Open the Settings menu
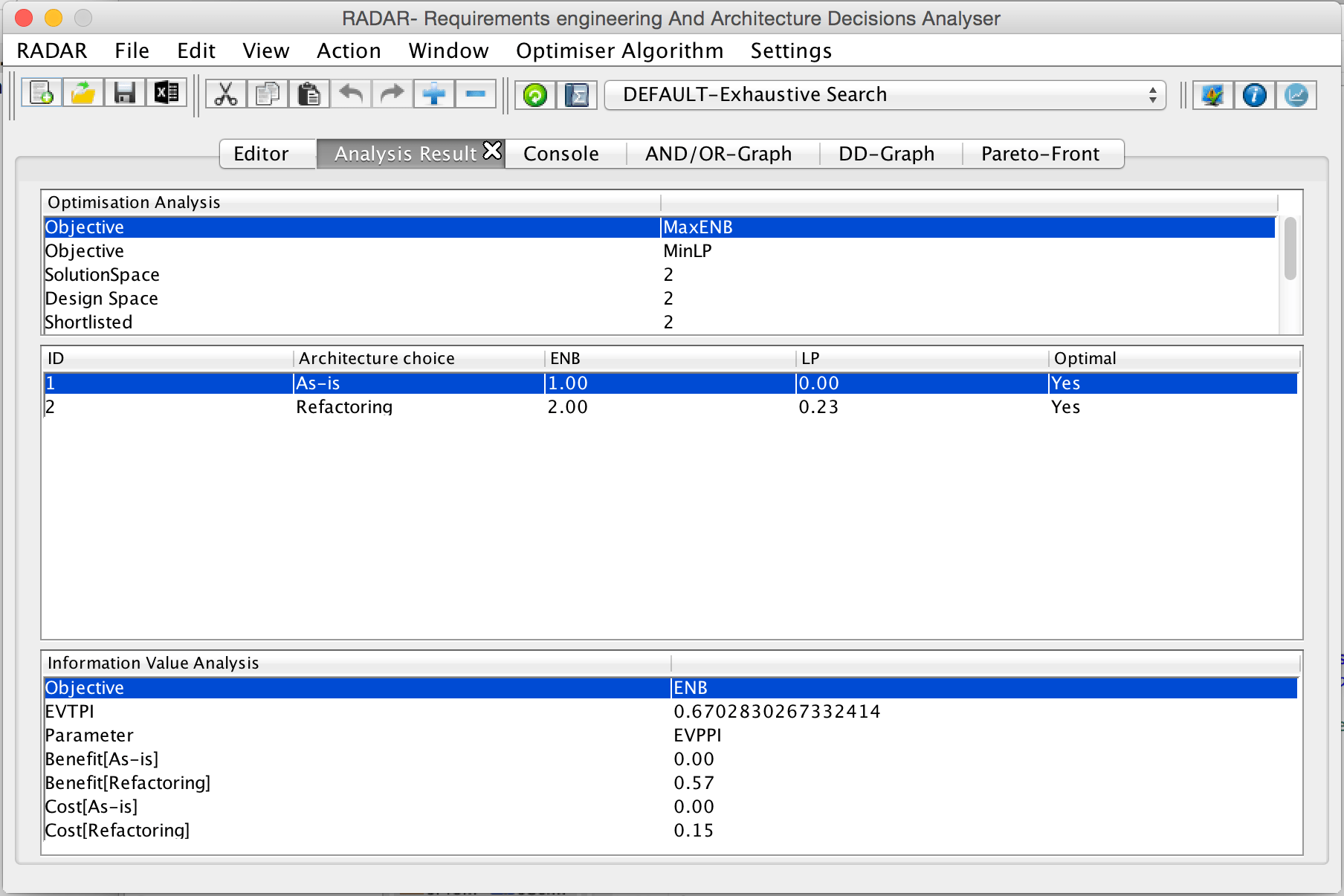This screenshot has width=1344, height=896. click(791, 51)
